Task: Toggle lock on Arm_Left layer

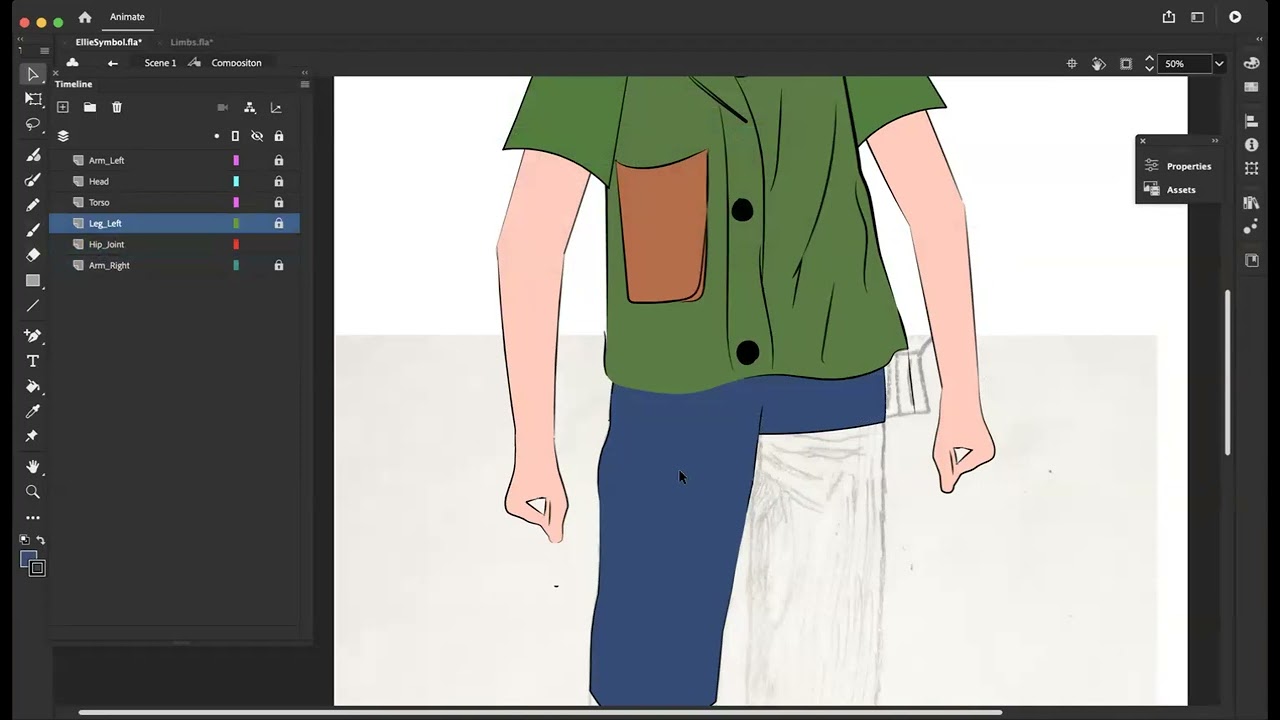Action: 279,160
